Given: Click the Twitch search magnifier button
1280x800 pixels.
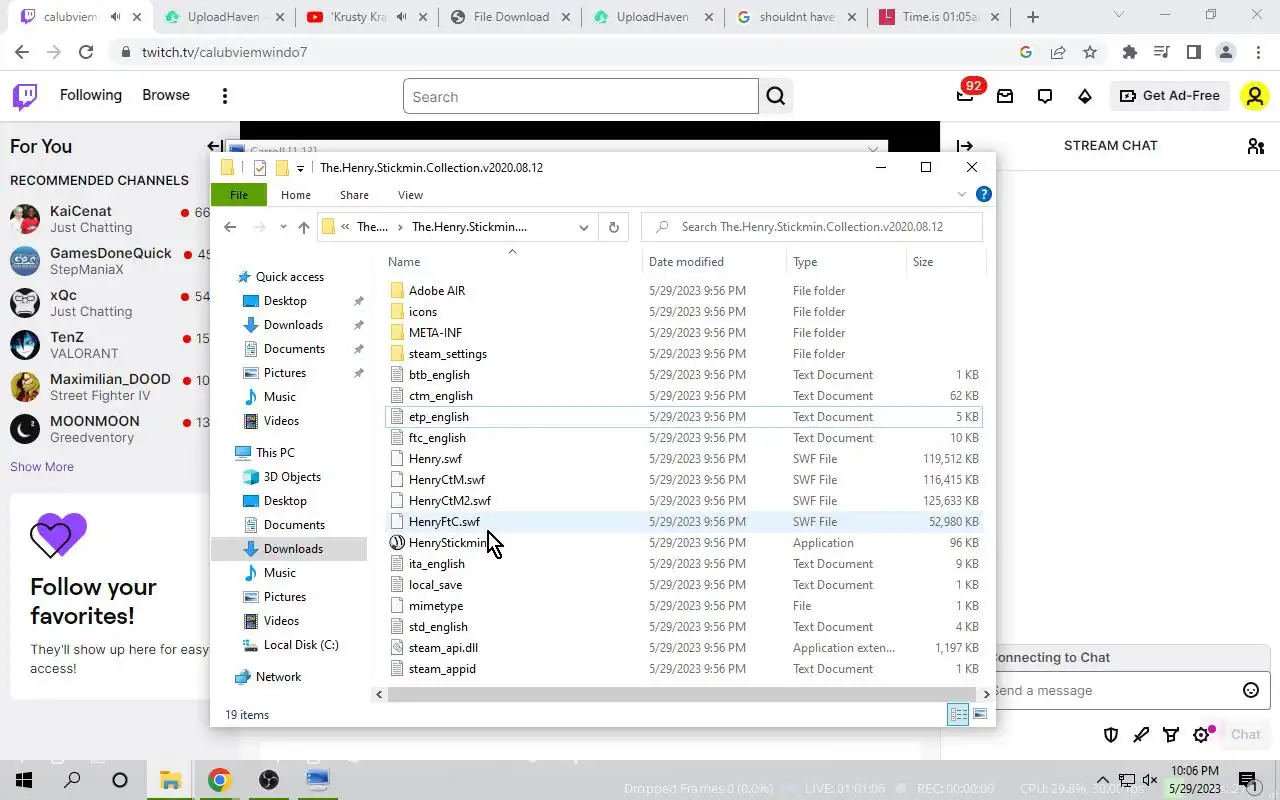Looking at the screenshot, I should 776,96.
